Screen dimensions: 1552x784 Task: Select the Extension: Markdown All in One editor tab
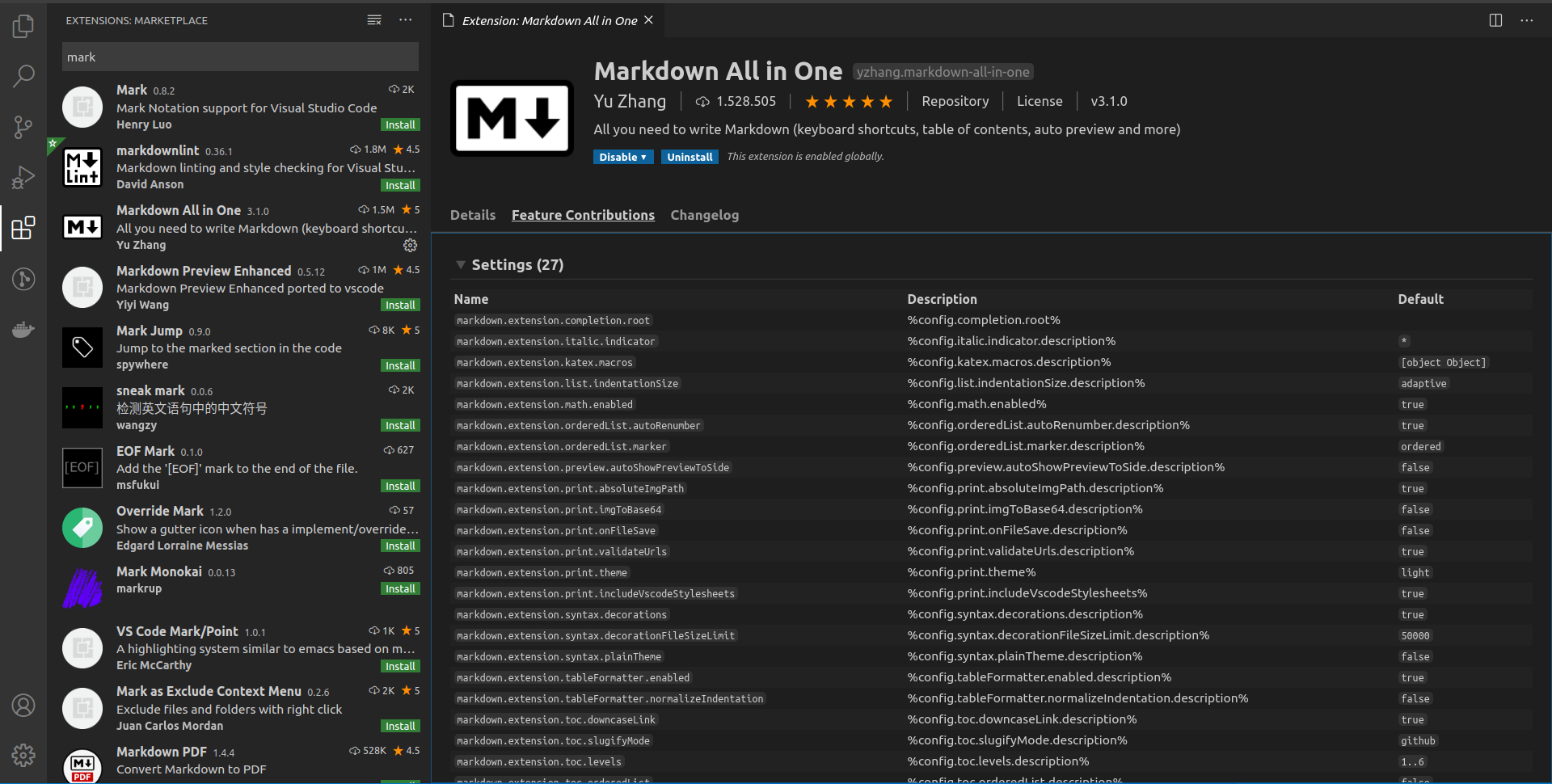(x=549, y=20)
